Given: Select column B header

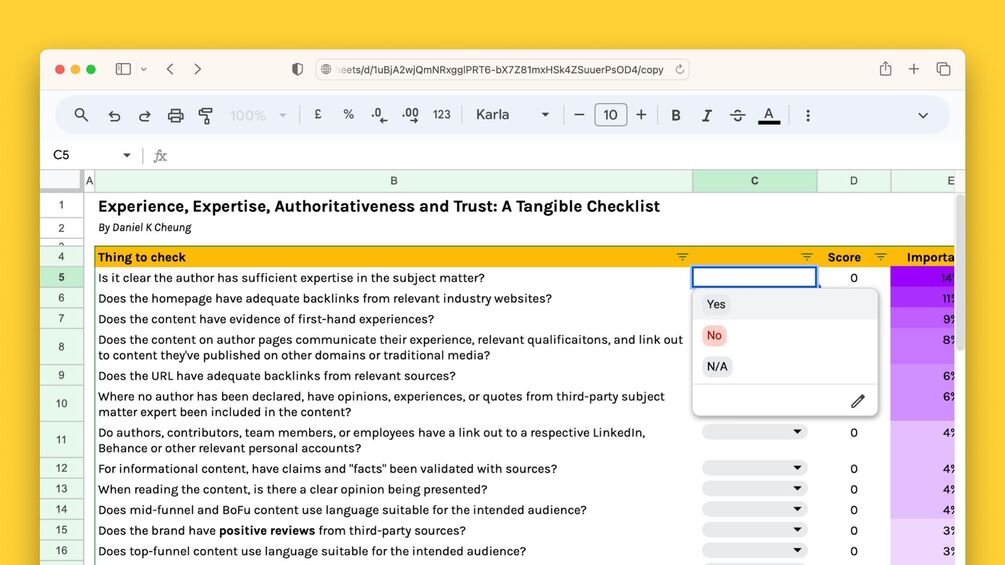Looking at the screenshot, I should tap(394, 181).
